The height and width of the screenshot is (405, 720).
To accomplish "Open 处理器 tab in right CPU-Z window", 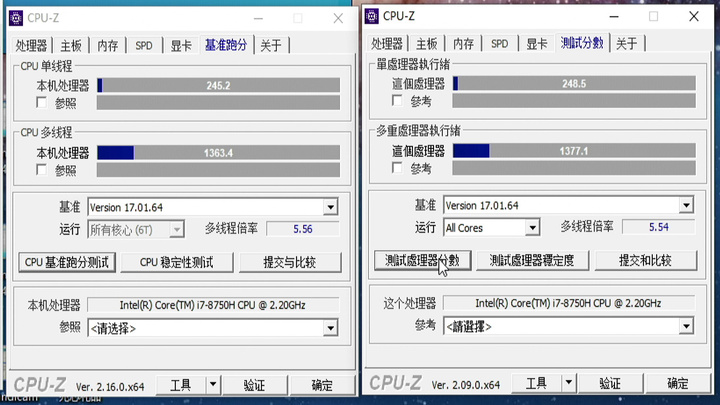I will (387, 44).
